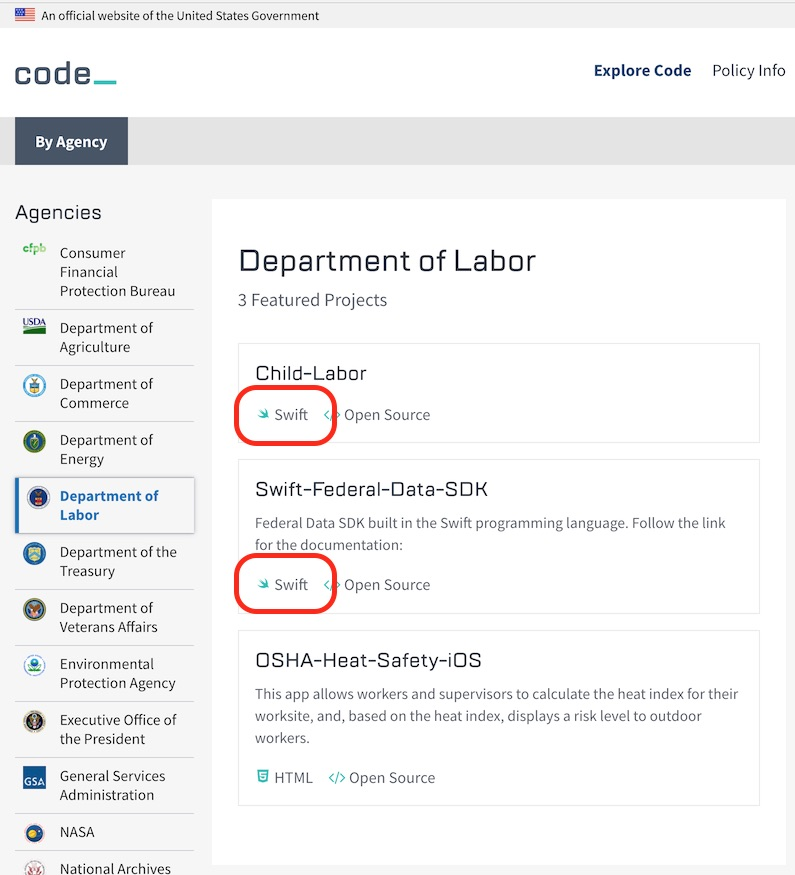Select Executive Office of the President
This screenshot has height=875, width=795.
tap(118, 729)
